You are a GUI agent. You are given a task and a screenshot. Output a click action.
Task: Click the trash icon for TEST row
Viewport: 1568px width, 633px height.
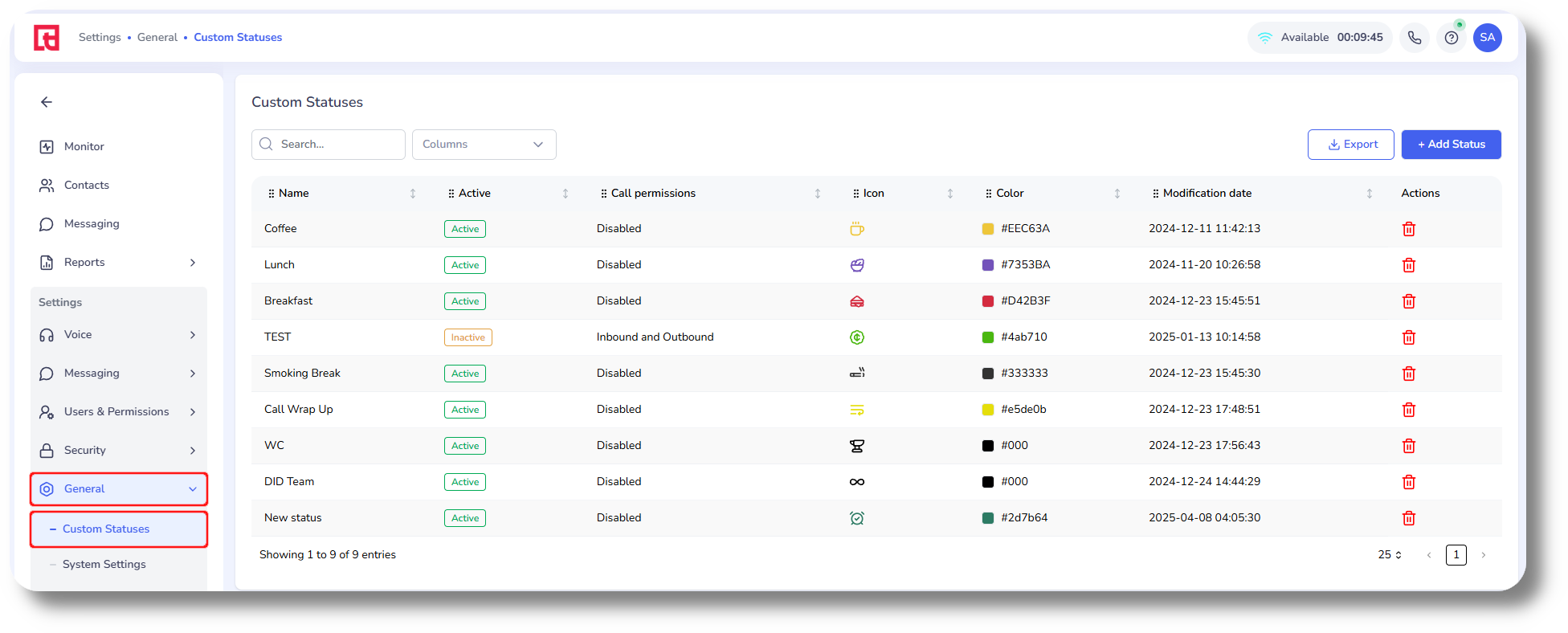pyautogui.click(x=1408, y=337)
